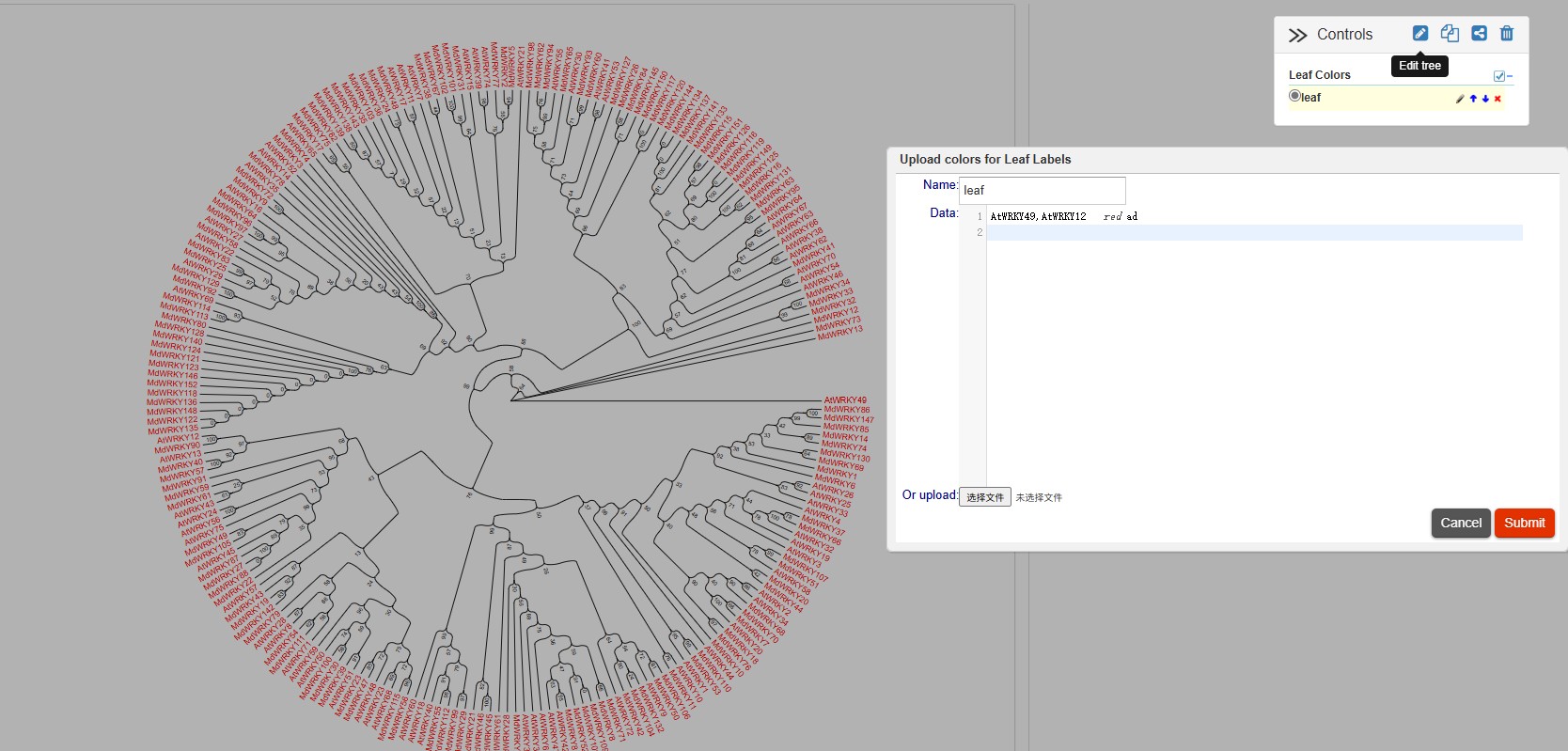Move leaf dataset down with blue arrow
This screenshot has width=1568, height=751.
tap(1485, 99)
